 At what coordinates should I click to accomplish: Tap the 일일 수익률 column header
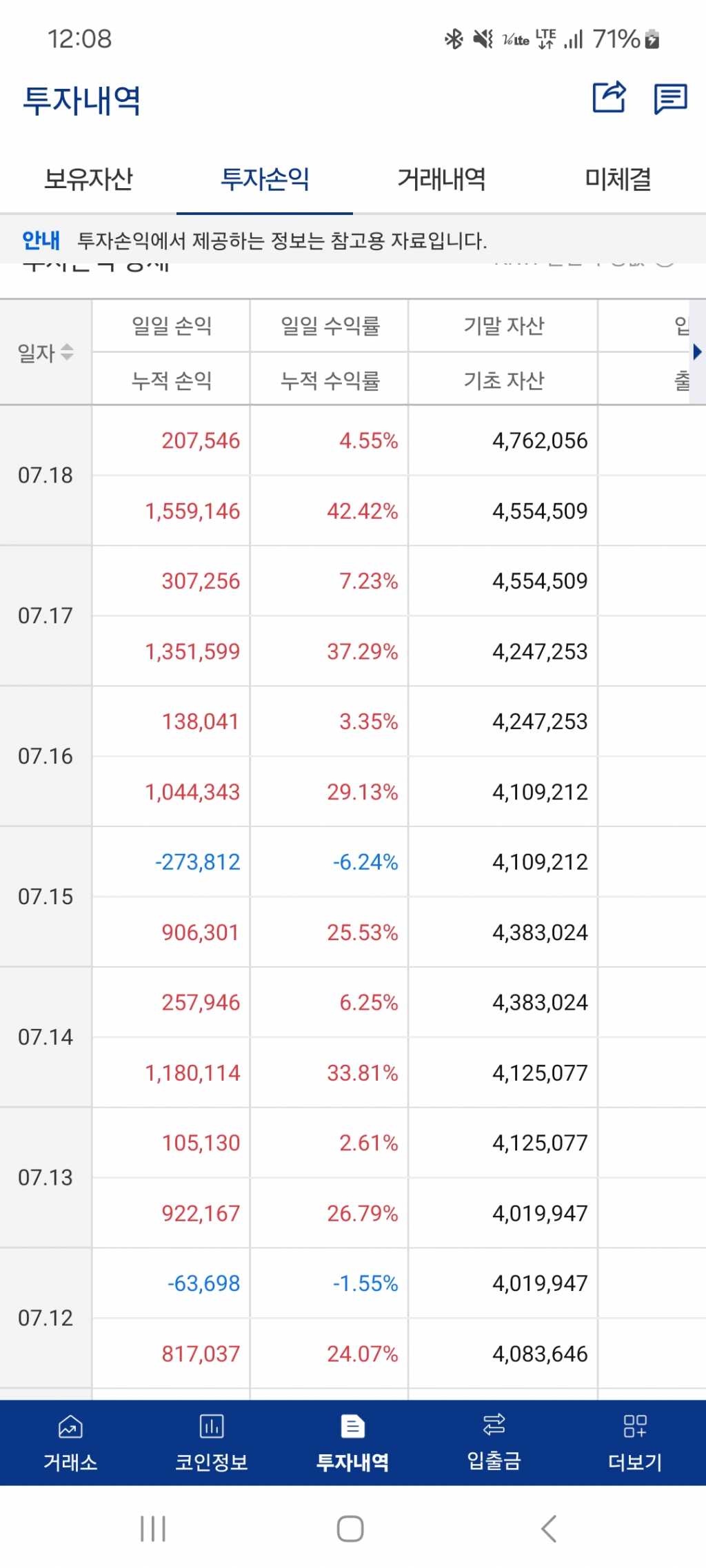[x=330, y=326]
